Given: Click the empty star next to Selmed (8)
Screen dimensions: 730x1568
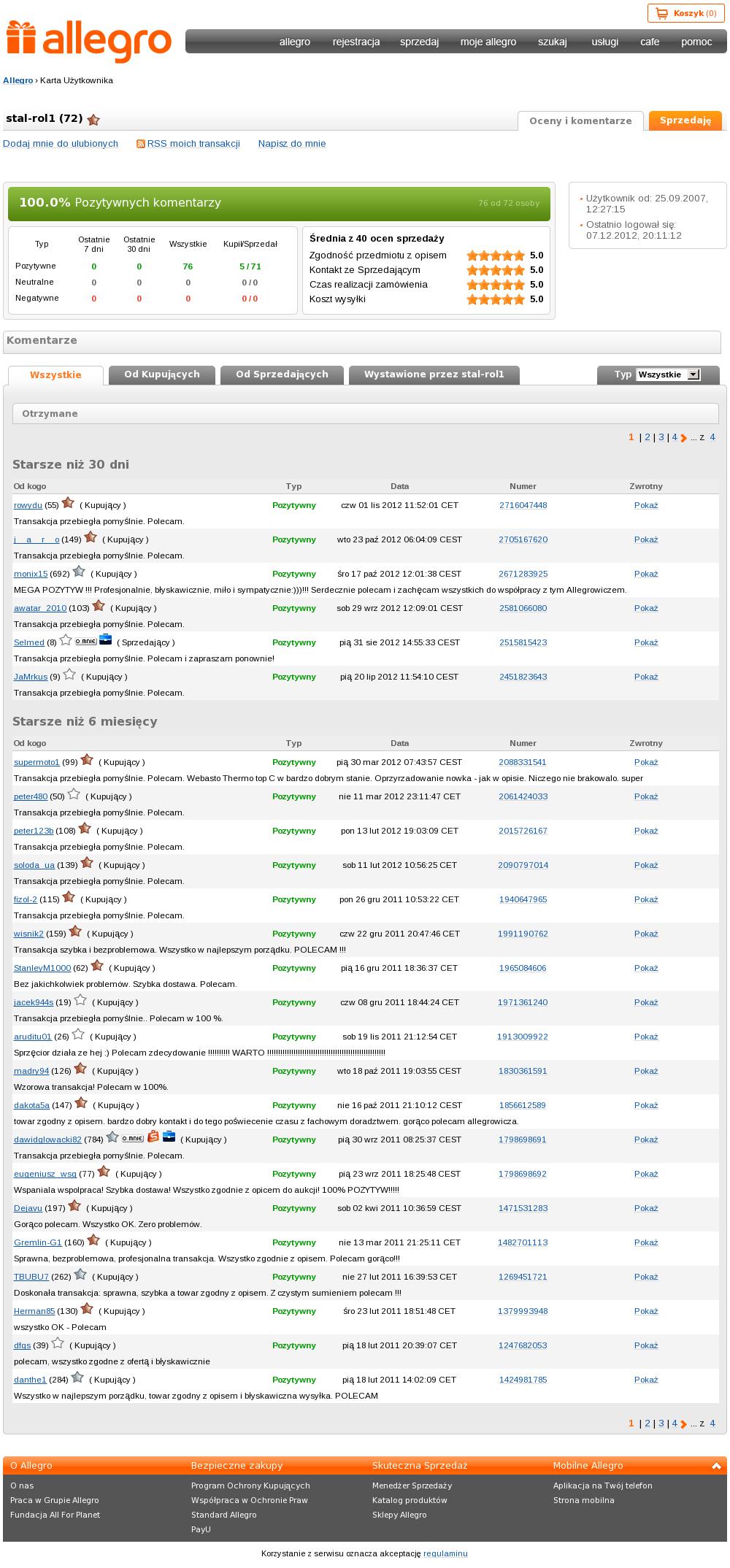Looking at the screenshot, I should coord(66,640).
